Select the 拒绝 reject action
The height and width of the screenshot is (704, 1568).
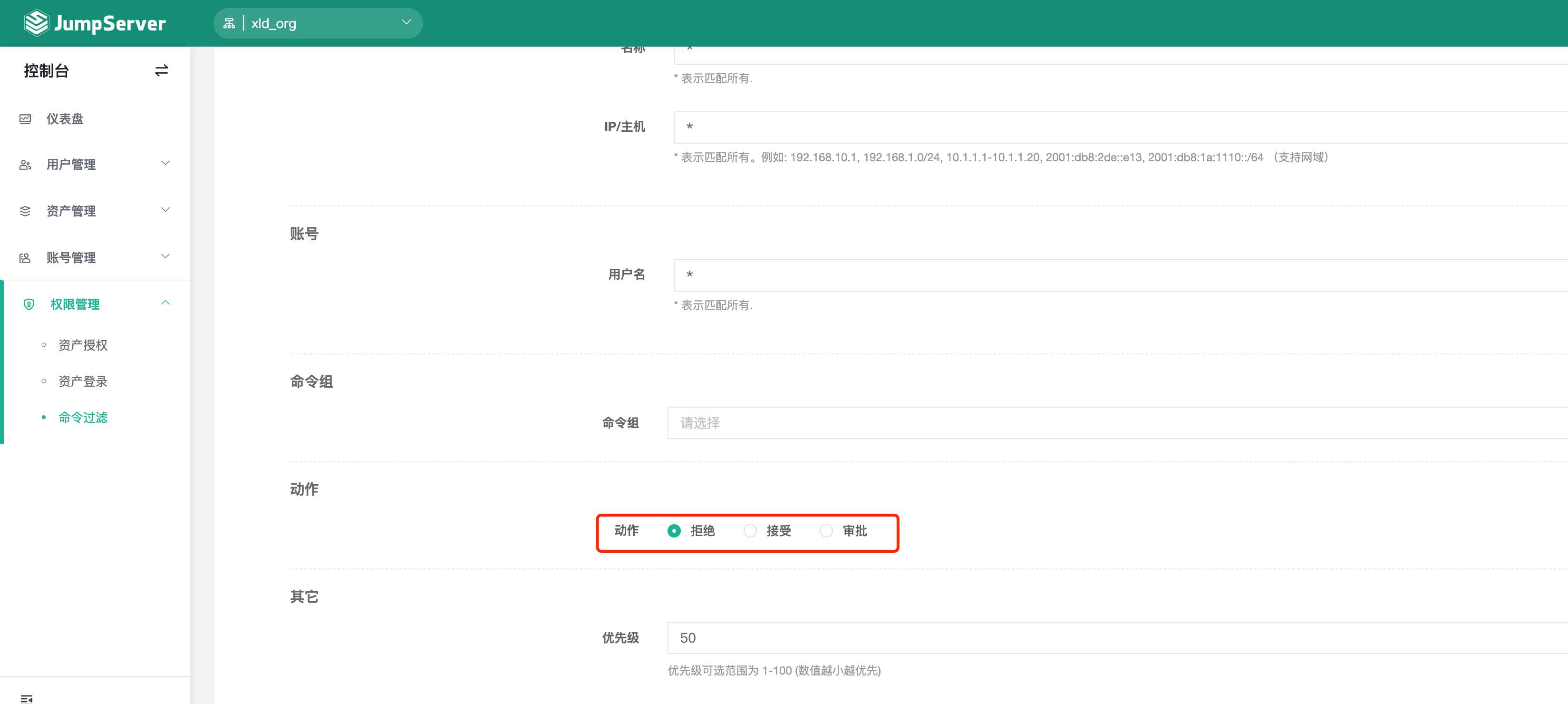[674, 530]
